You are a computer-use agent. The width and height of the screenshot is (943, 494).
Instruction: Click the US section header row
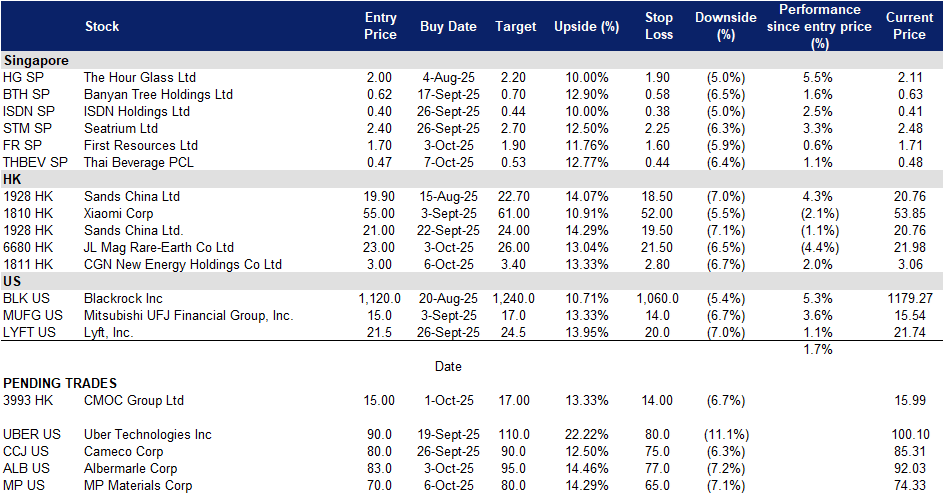tap(472, 281)
